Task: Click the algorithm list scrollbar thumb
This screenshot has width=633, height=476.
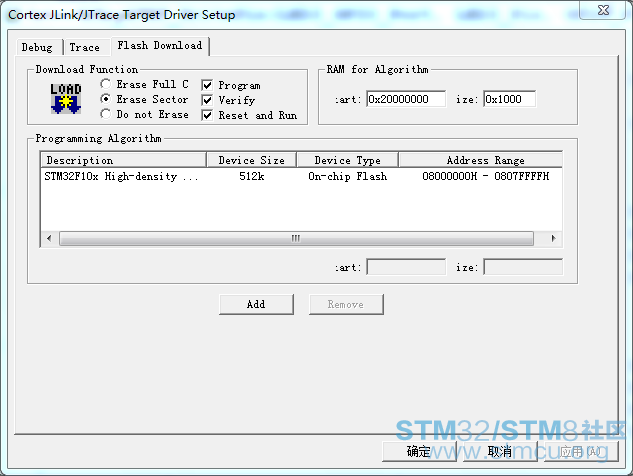Action: pos(296,238)
